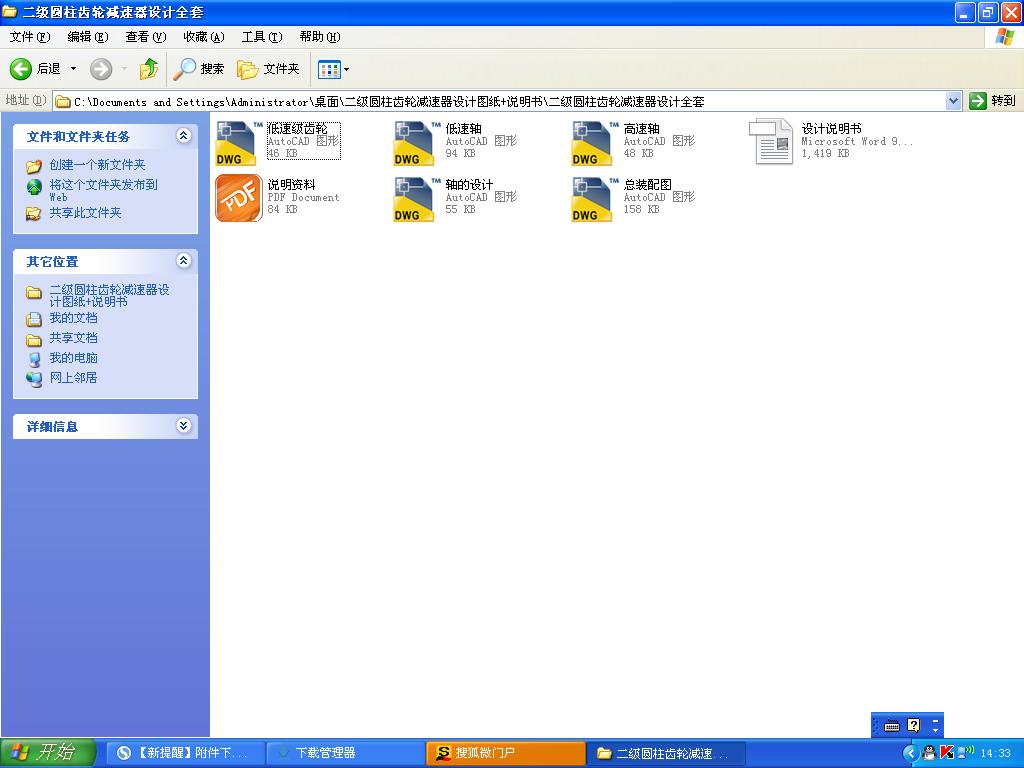Click the Go (转到) button
This screenshot has width=1024, height=768.
pyautogui.click(x=993, y=101)
